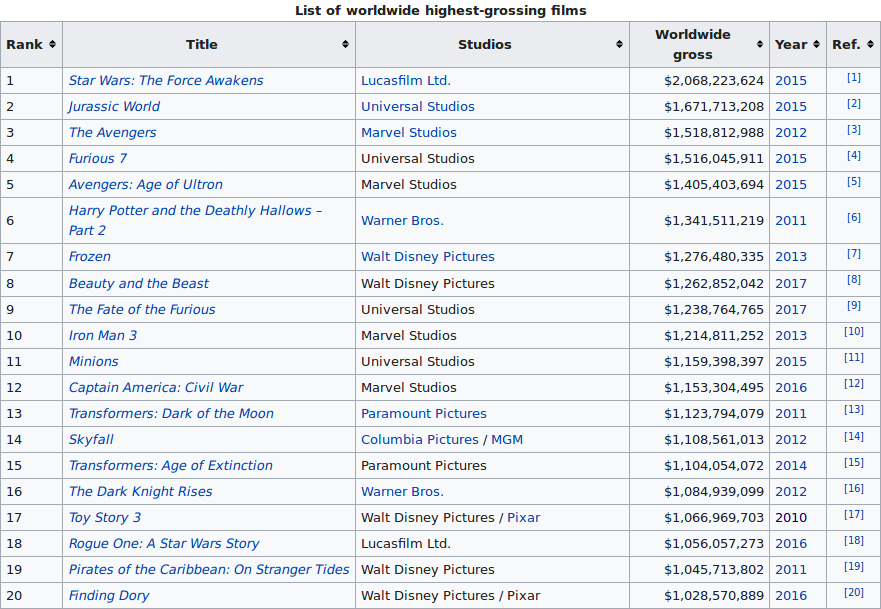Select Universal Studios text in Minions row
Screen dimensions: 881x609
[x=417, y=361]
